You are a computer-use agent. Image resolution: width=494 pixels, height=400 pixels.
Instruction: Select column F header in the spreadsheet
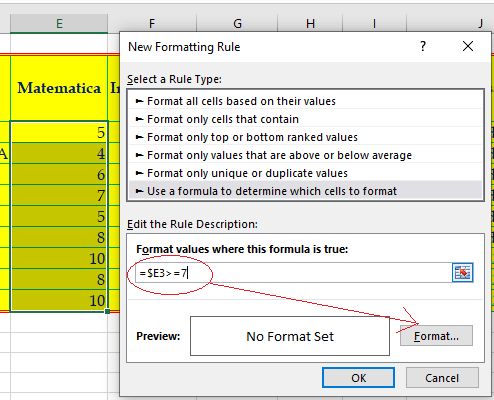(x=152, y=24)
